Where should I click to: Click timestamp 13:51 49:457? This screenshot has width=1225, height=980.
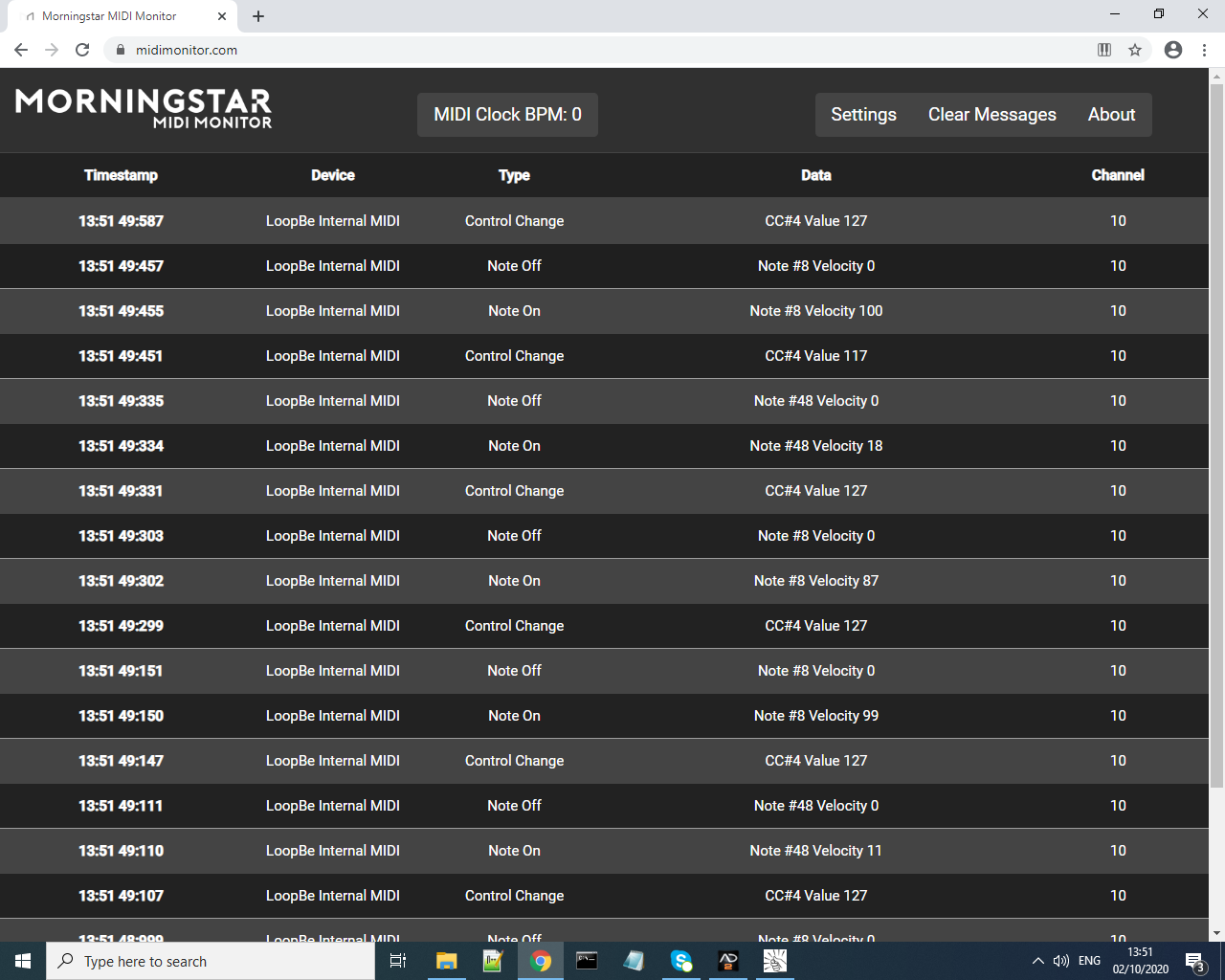pyautogui.click(x=121, y=266)
